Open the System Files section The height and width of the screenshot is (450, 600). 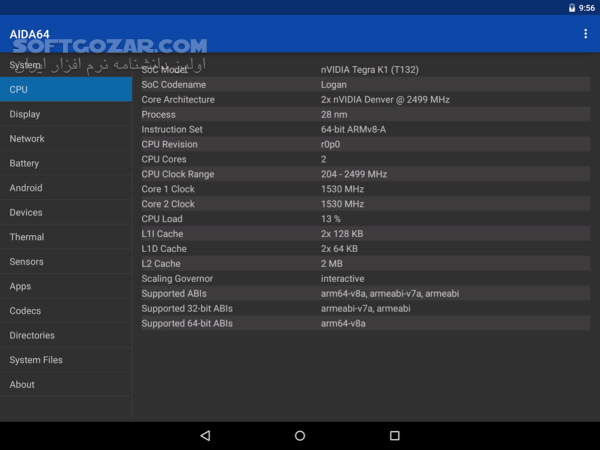(66, 360)
